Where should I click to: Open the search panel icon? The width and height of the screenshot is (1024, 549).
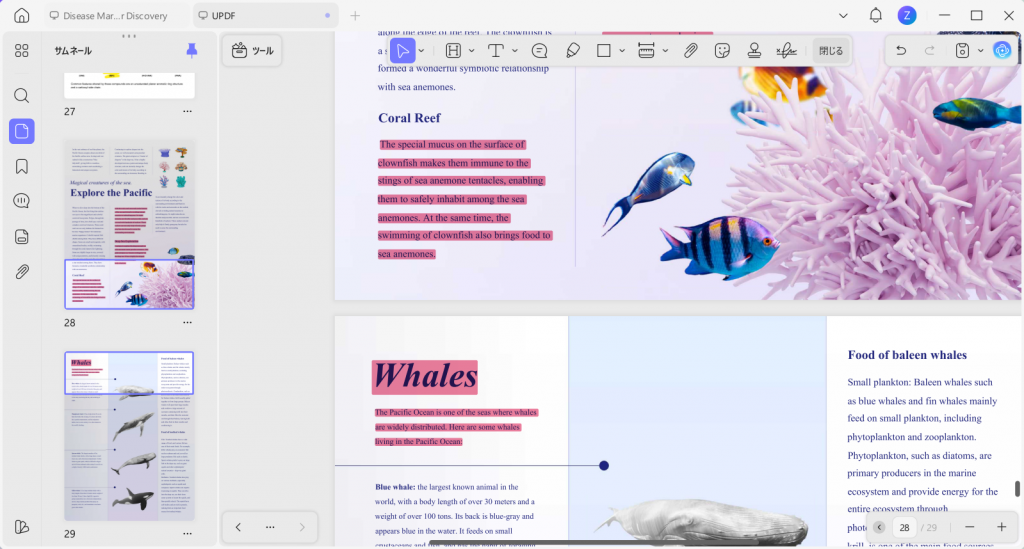point(22,96)
